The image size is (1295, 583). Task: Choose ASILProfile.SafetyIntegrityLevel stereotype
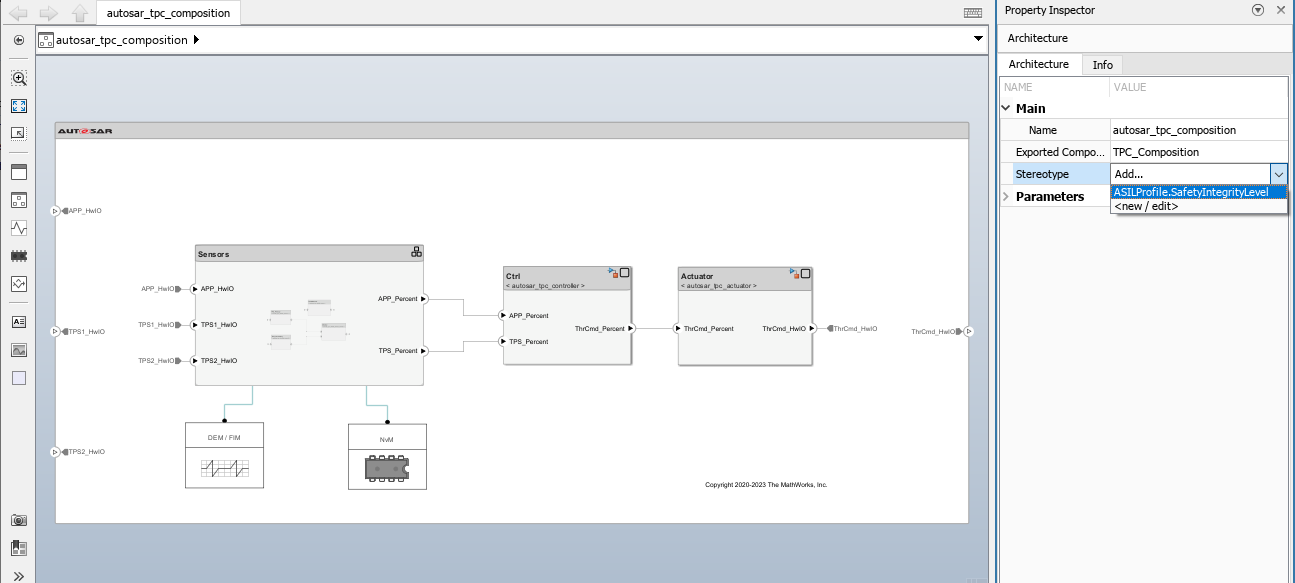tap(1198, 192)
